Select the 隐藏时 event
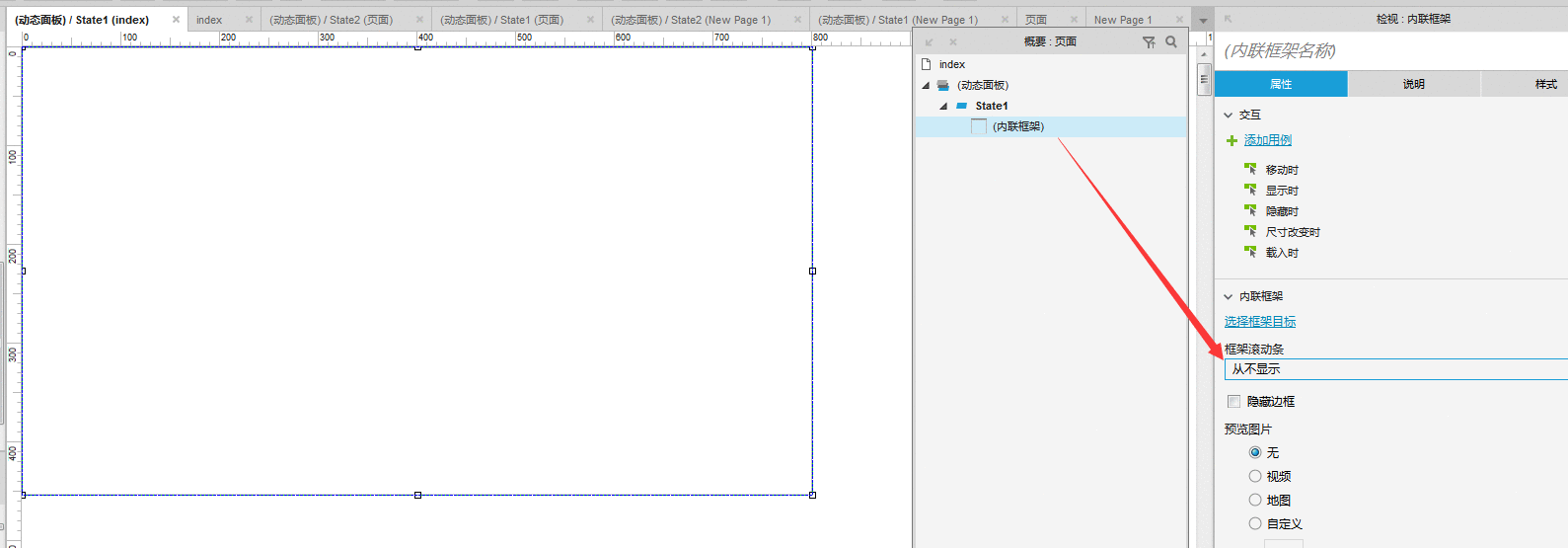1568x548 pixels. pos(1282,211)
